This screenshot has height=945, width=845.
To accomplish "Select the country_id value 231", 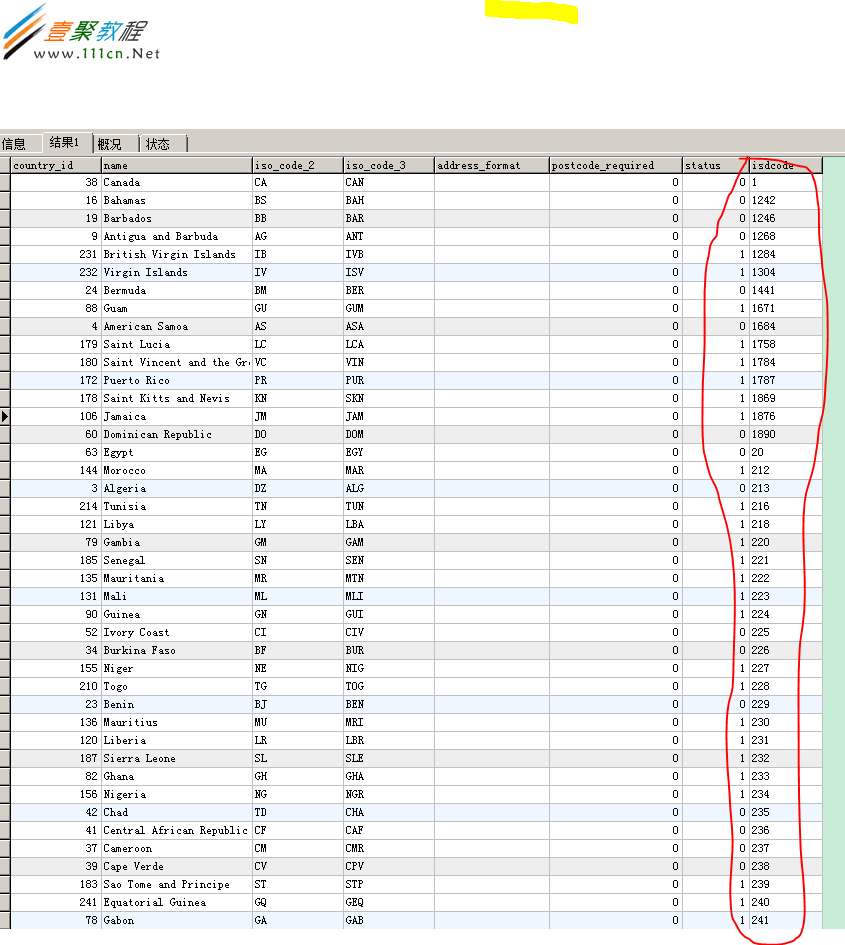I will pyautogui.click(x=55, y=254).
